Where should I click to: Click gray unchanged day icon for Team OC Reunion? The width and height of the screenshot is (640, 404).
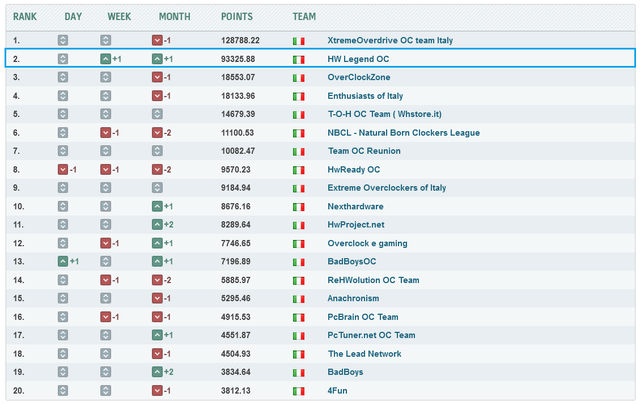pyautogui.click(x=63, y=151)
